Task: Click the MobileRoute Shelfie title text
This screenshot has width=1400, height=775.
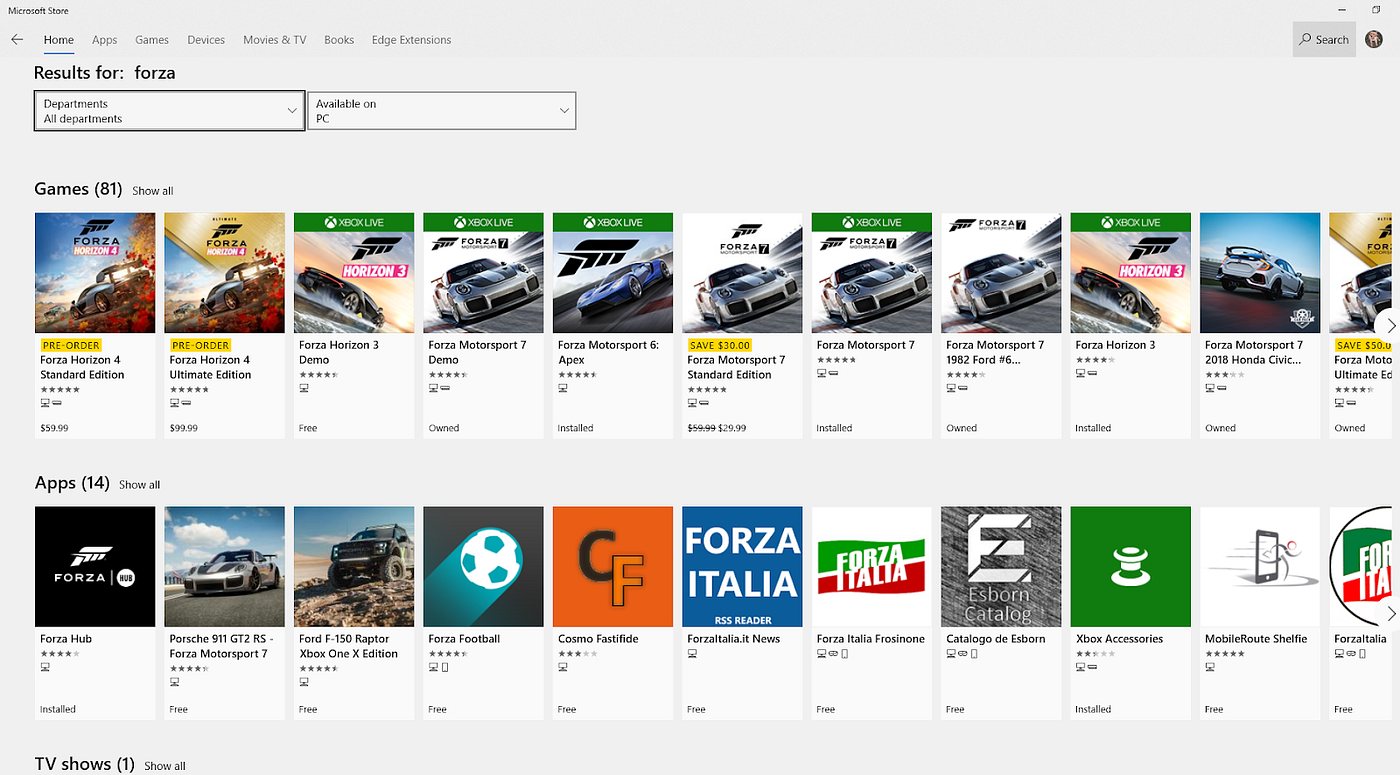Action: (x=1256, y=639)
